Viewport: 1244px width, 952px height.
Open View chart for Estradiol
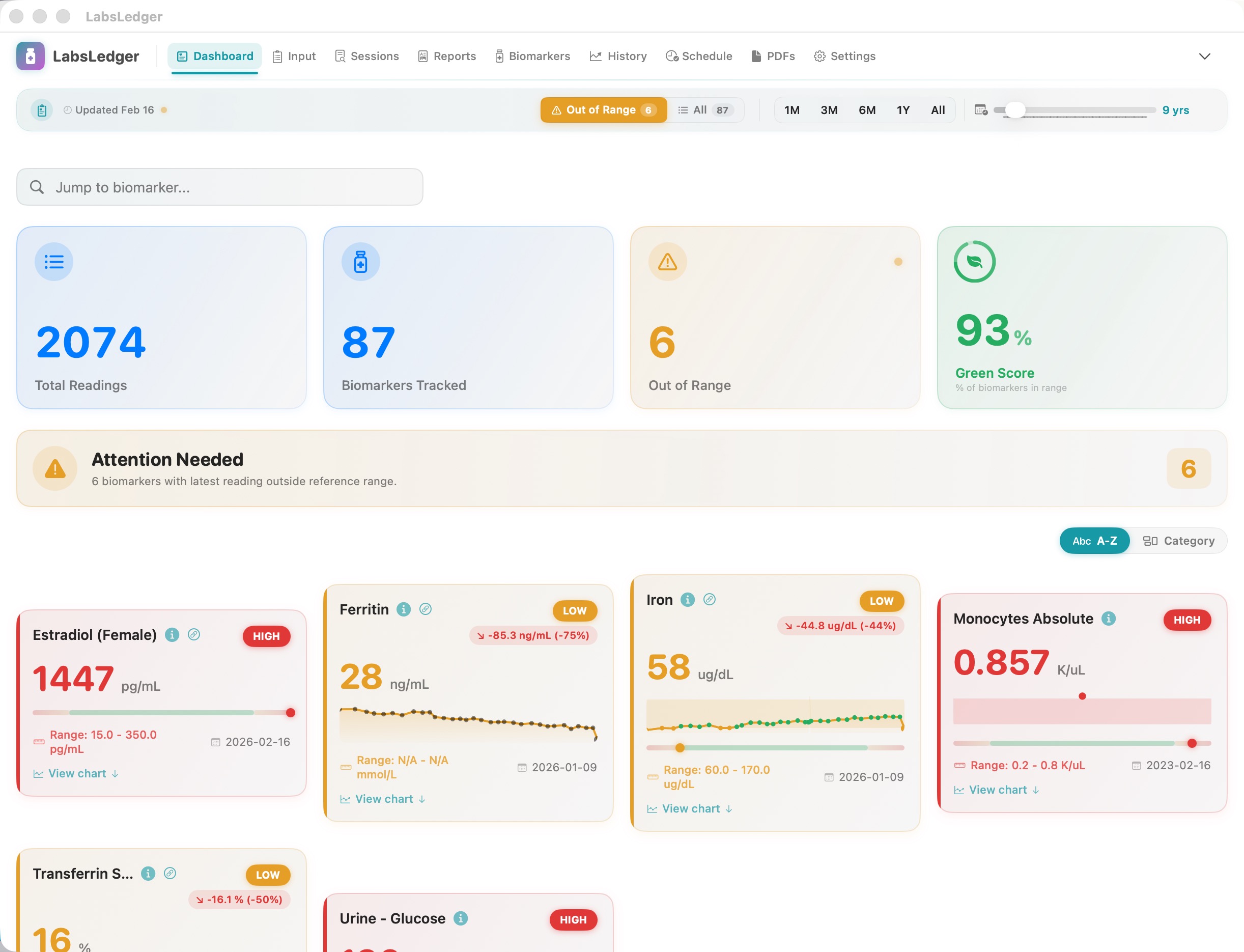pyautogui.click(x=76, y=773)
